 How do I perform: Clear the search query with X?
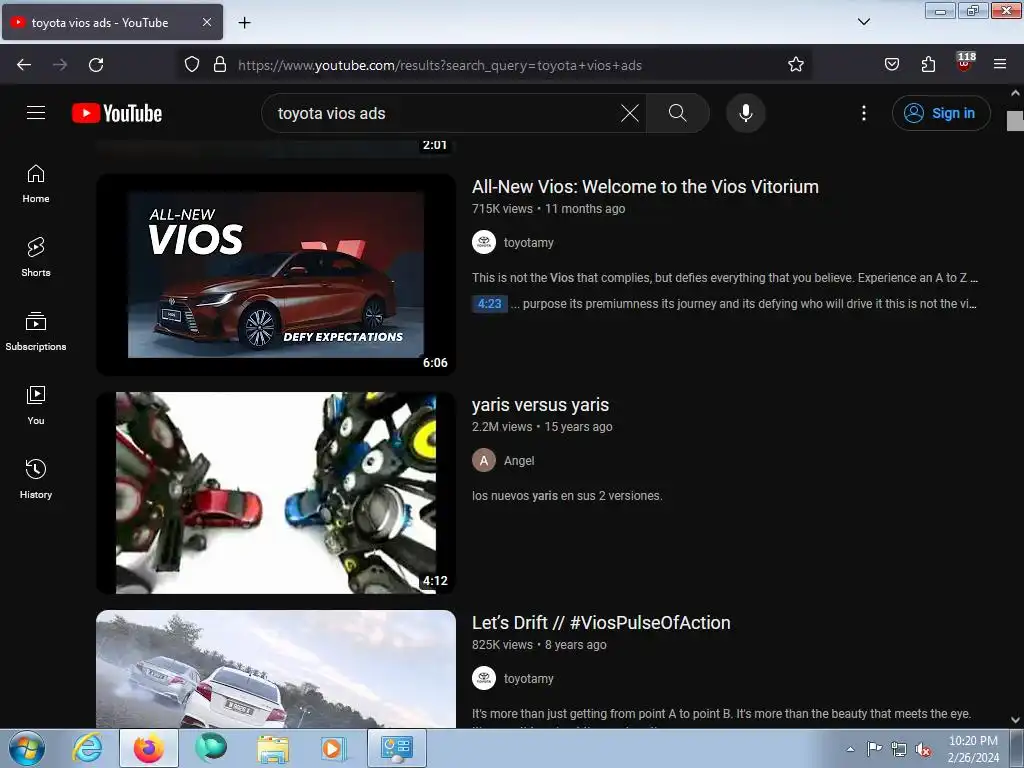(630, 113)
